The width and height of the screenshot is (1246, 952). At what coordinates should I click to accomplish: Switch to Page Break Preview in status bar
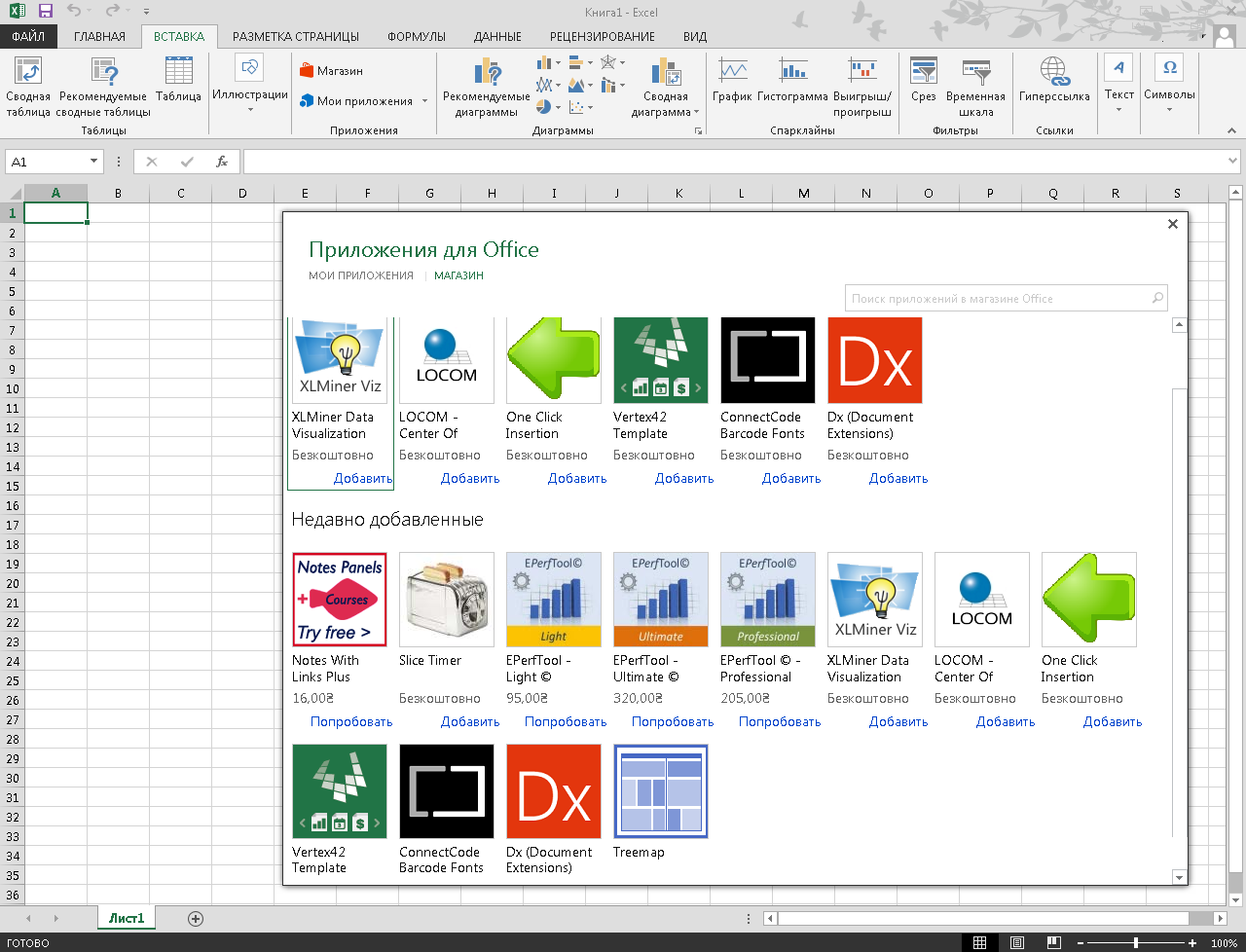pyautogui.click(x=1054, y=942)
